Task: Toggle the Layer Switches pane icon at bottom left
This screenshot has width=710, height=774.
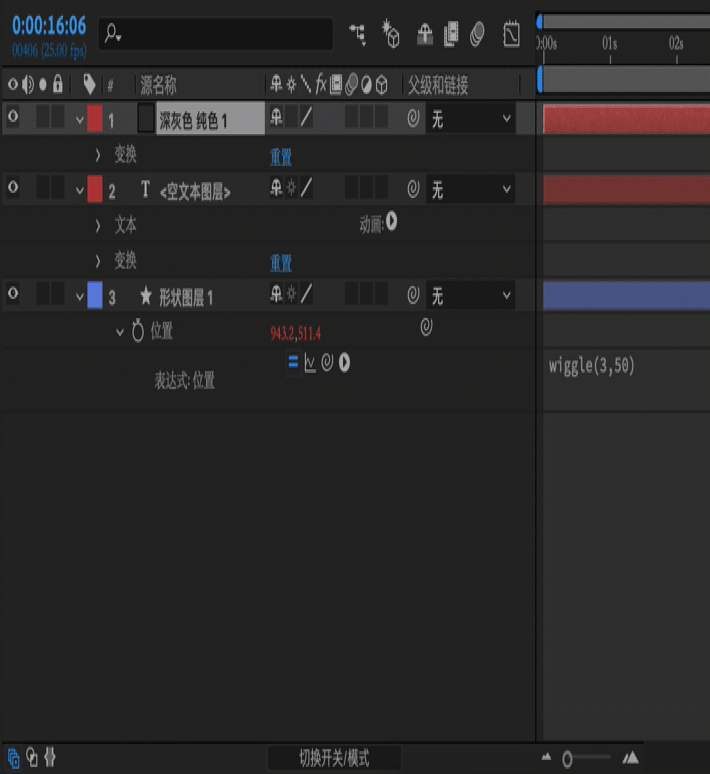Action: pyautogui.click(x=13, y=758)
